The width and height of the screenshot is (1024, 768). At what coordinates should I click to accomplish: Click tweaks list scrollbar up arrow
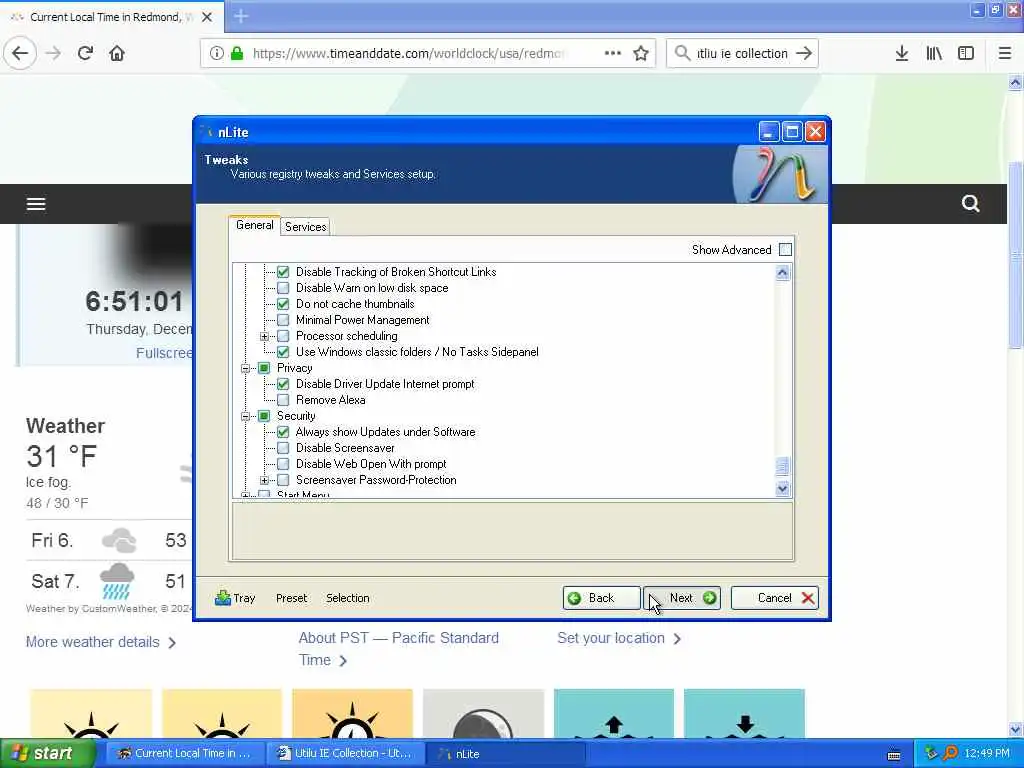[782, 273]
